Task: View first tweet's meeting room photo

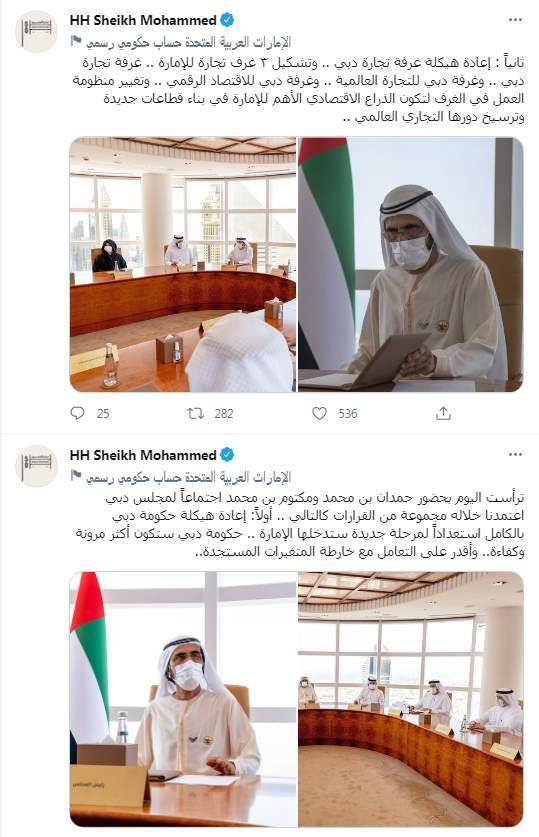Action: point(183,265)
